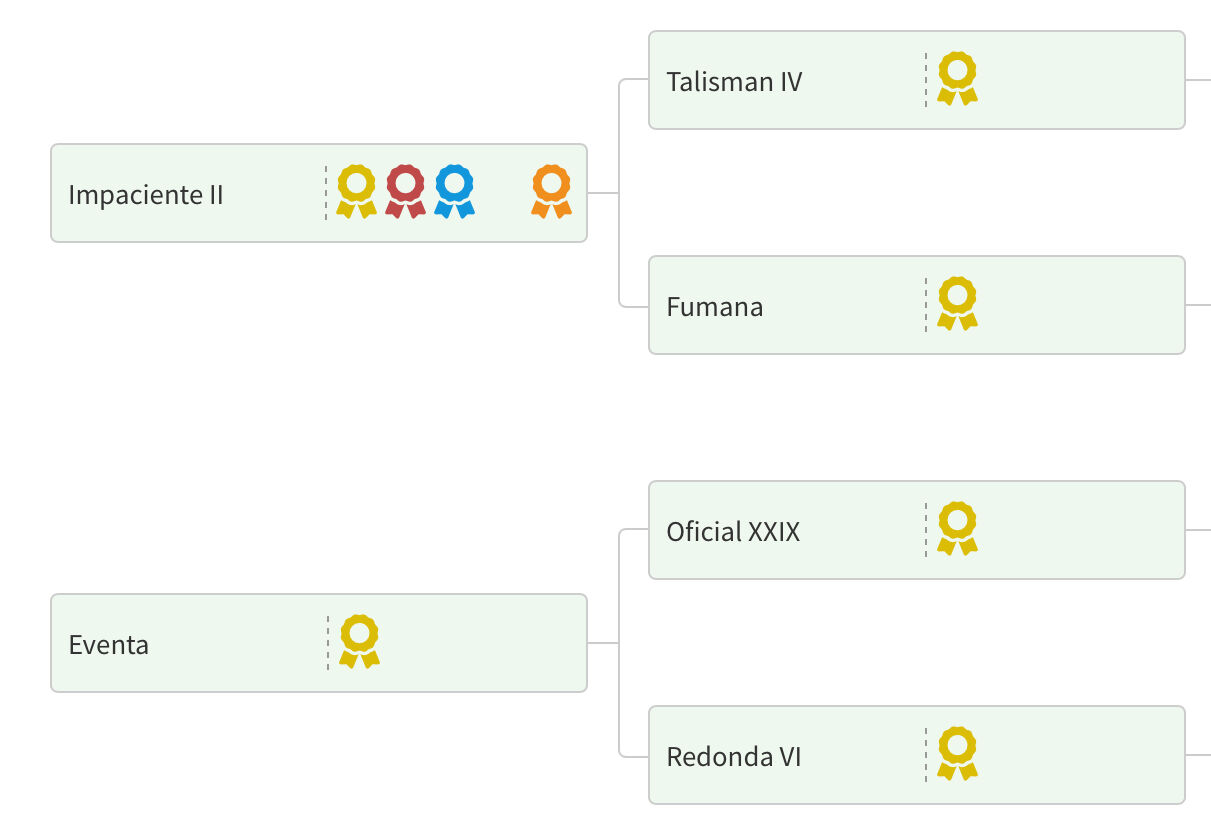The height and width of the screenshot is (830, 1211).
Task: Click Talisman IV's yellow ribbon icon
Action: point(957,79)
